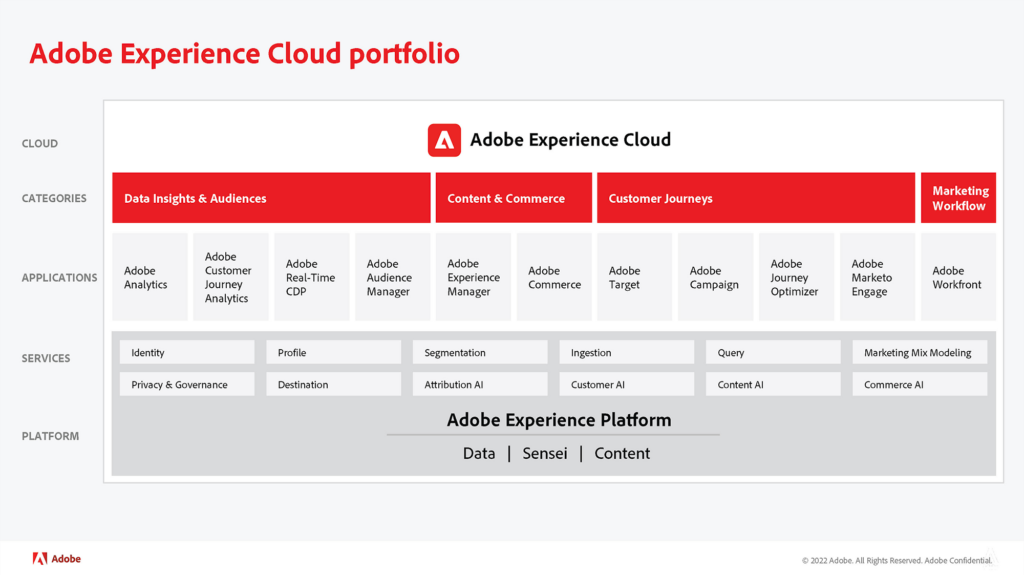Select the Data Insights & Audiences category

point(271,198)
